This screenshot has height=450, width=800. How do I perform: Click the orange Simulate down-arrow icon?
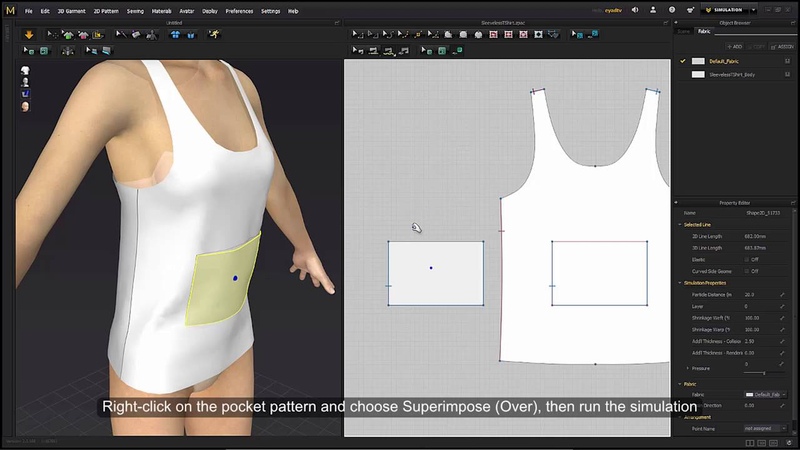click(29, 35)
